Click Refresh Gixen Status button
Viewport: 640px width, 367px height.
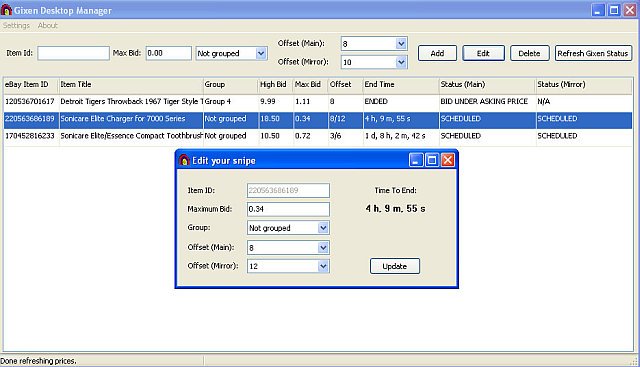click(x=593, y=53)
